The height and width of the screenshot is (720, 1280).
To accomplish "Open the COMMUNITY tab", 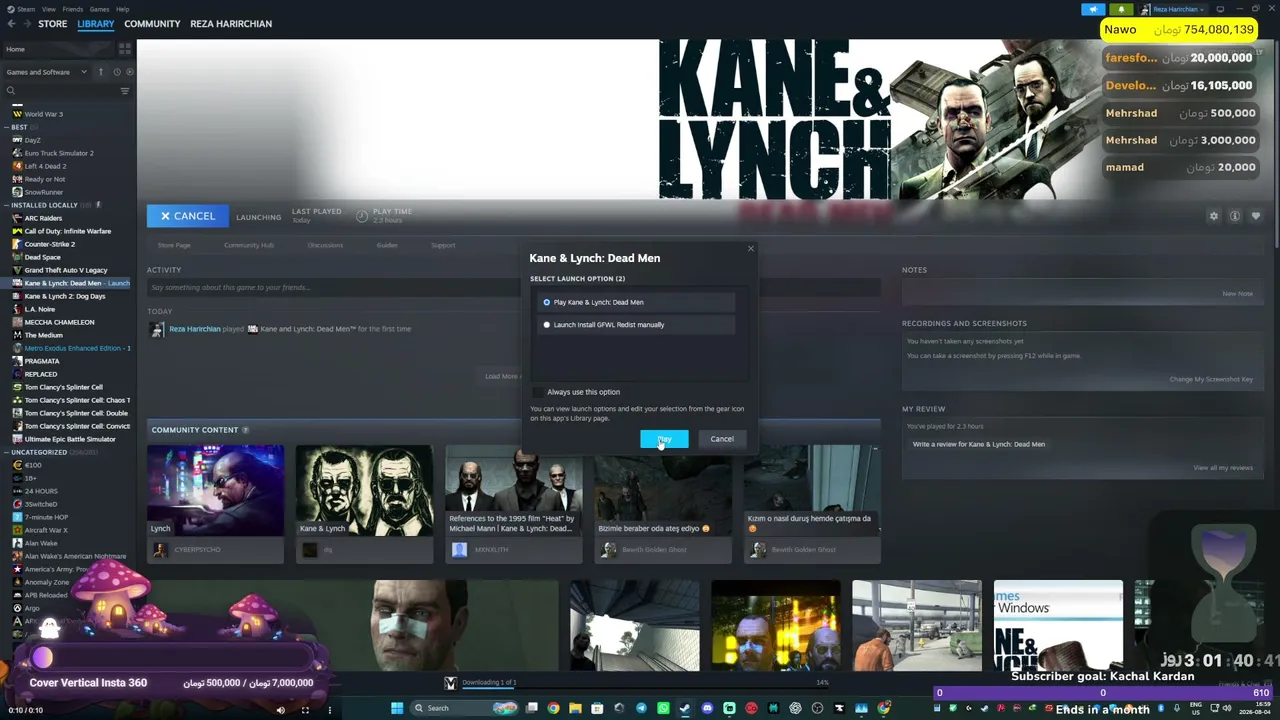I will pyautogui.click(x=152, y=24).
